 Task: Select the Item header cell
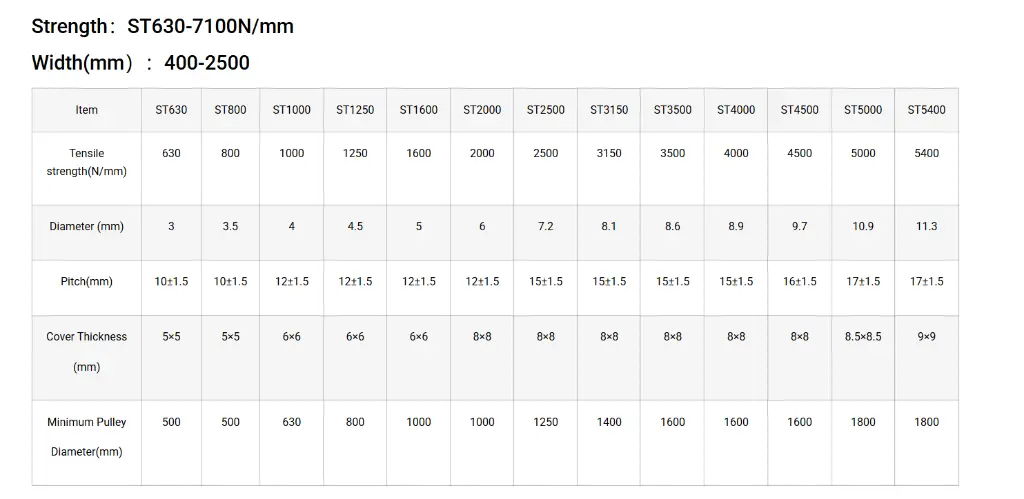coord(87,110)
